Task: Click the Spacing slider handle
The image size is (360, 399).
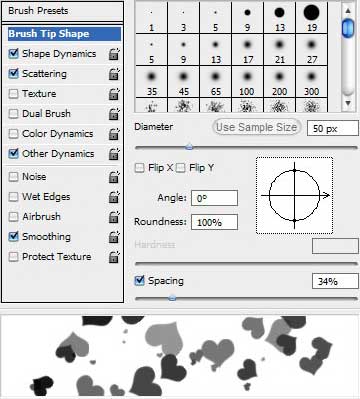Action: pyautogui.click(x=172, y=298)
